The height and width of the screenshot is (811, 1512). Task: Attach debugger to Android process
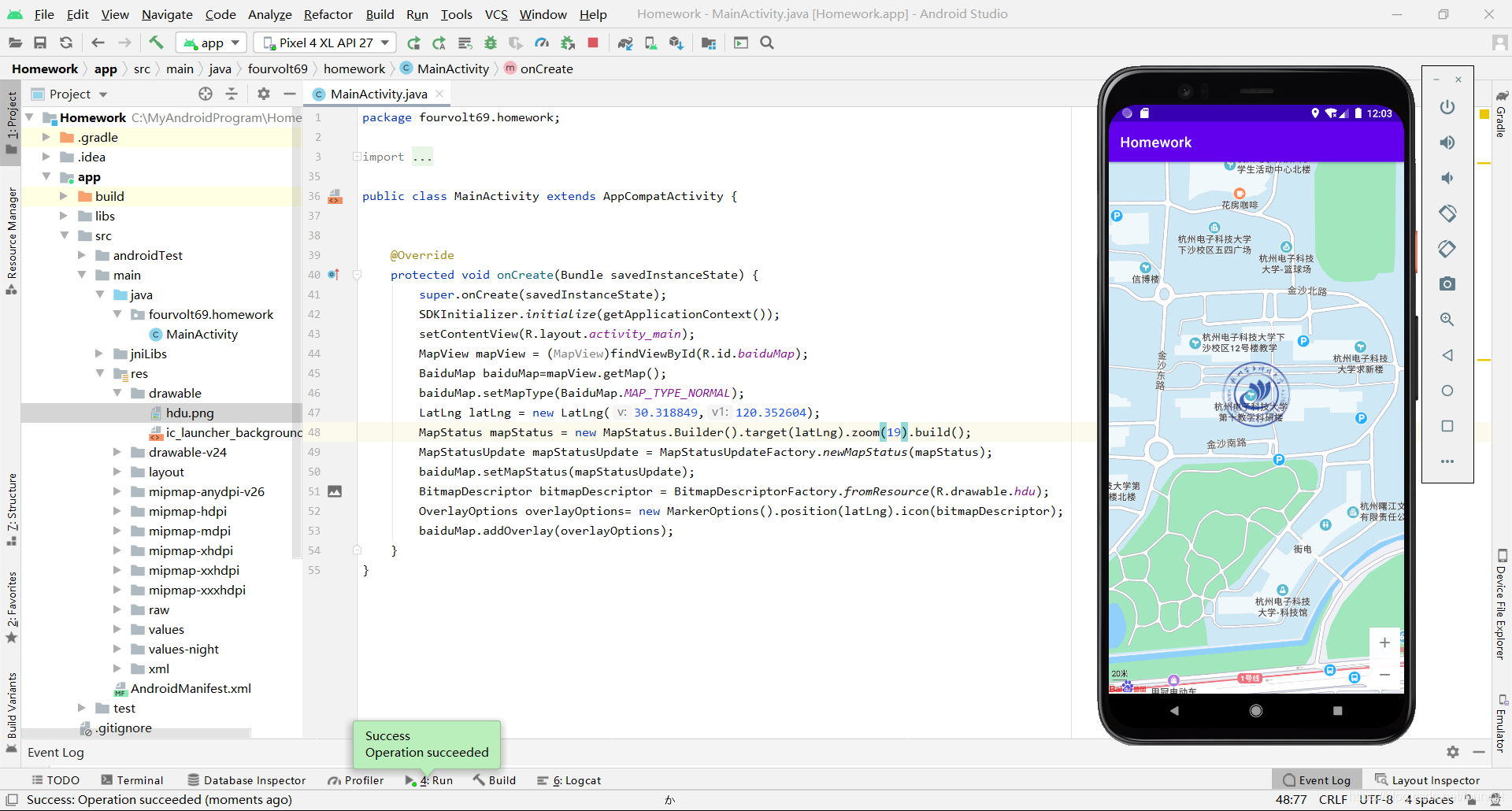pyautogui.click(x=568, y=43)
